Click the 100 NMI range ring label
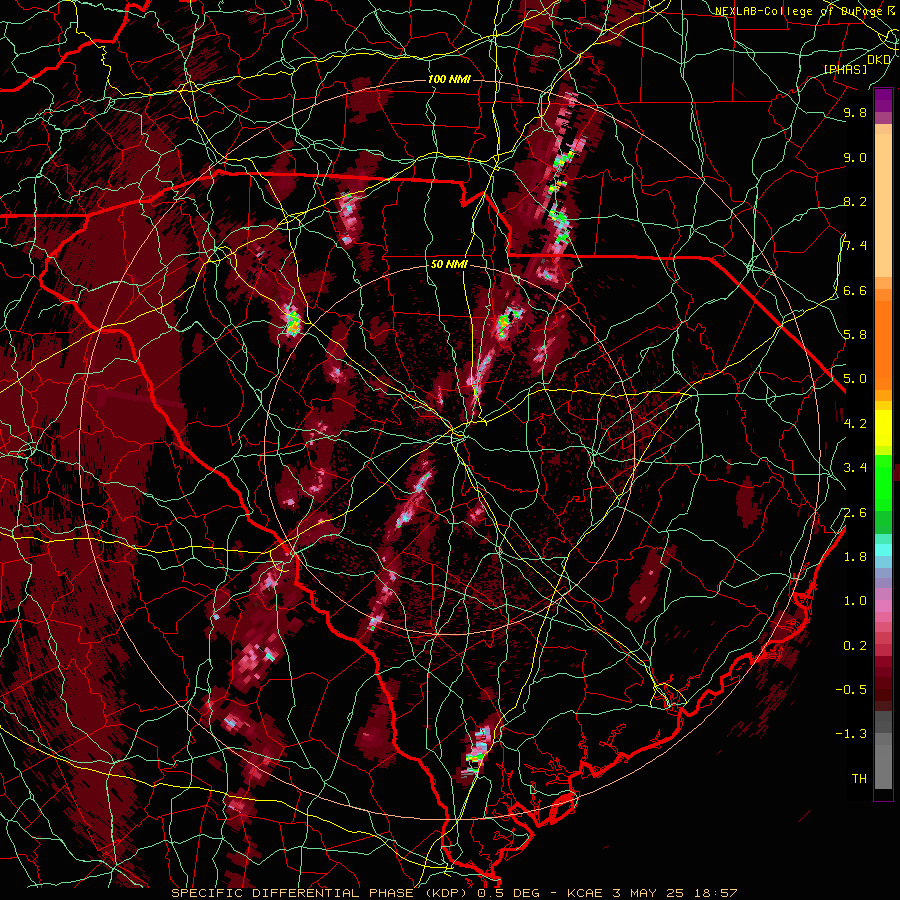 coord(449,79)
